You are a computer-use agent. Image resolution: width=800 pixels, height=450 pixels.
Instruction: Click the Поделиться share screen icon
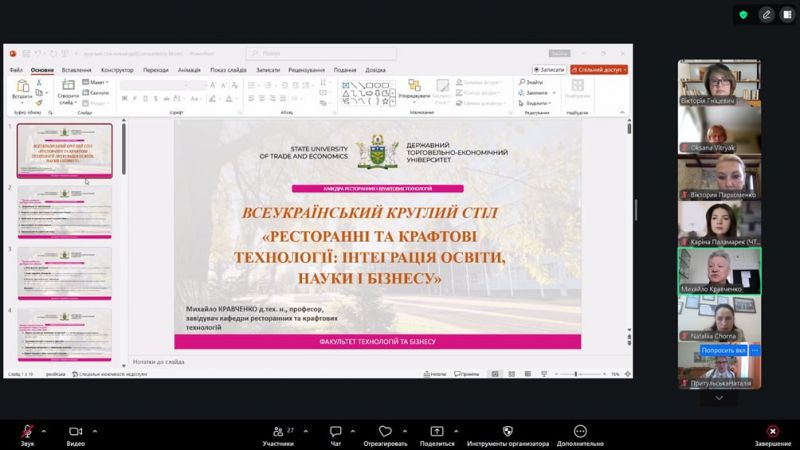click(x=437, y=432)
